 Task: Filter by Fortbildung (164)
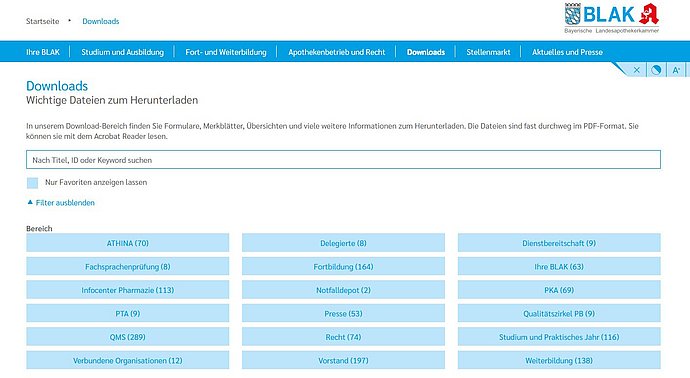pyautogui.click(x=343, y=266)
